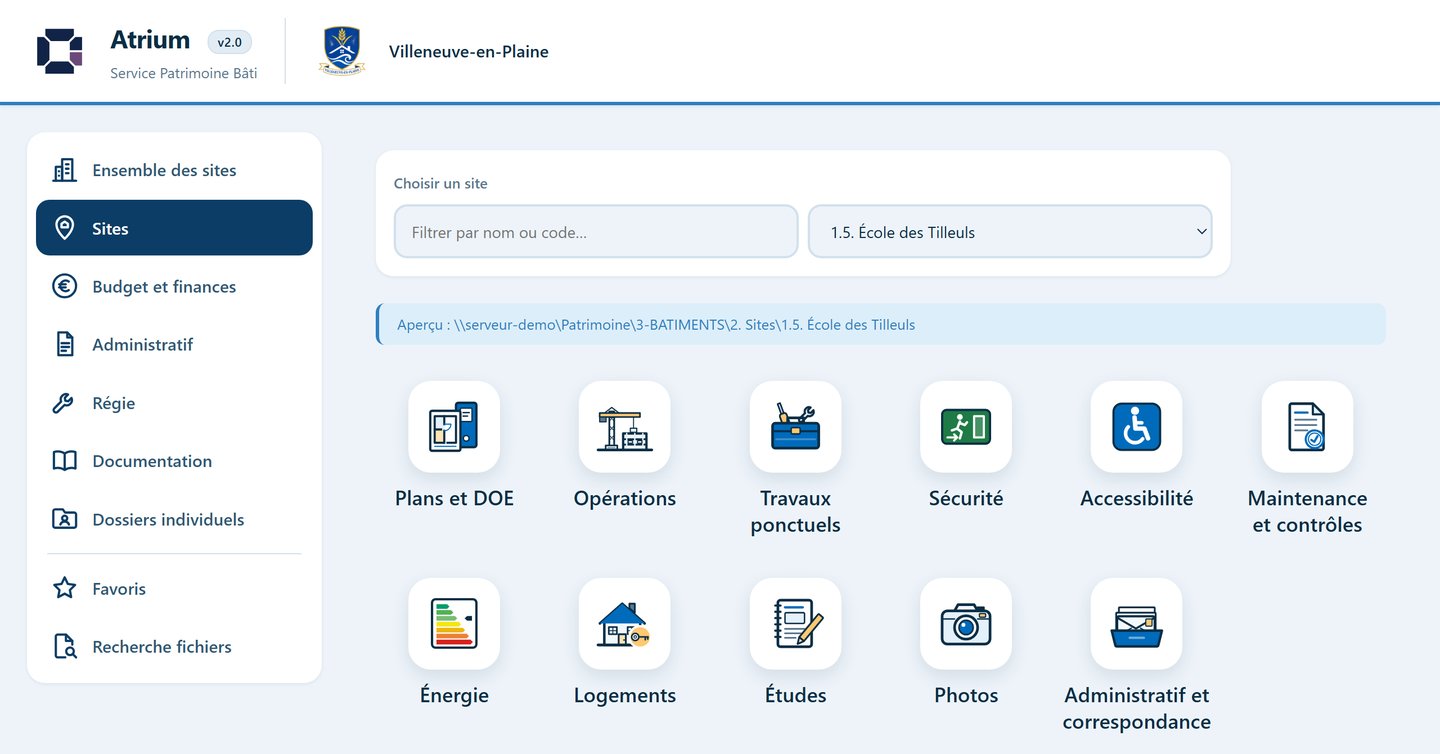Click the v2.0 version badge
Screen dimensions: 1440x754
coord(230,42)
